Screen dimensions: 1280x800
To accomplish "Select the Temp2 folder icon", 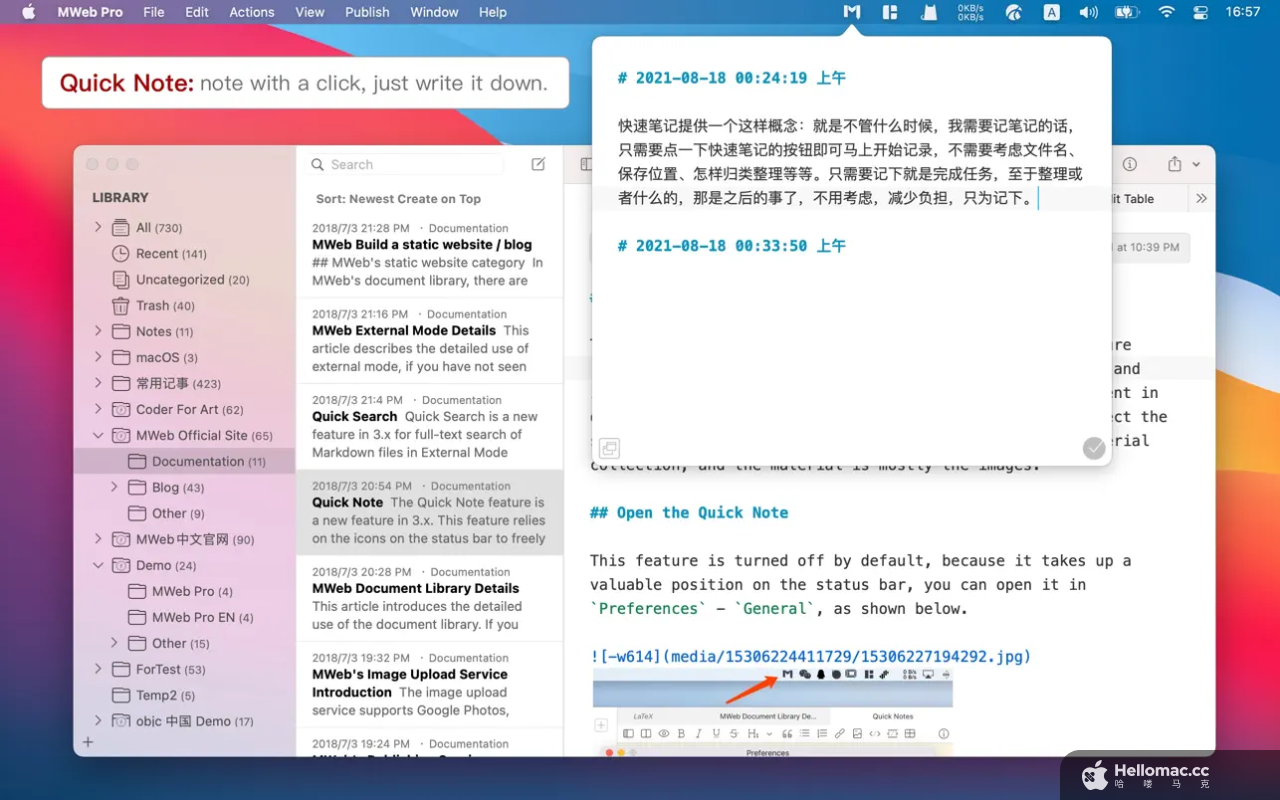I will [x=120, y=695].
